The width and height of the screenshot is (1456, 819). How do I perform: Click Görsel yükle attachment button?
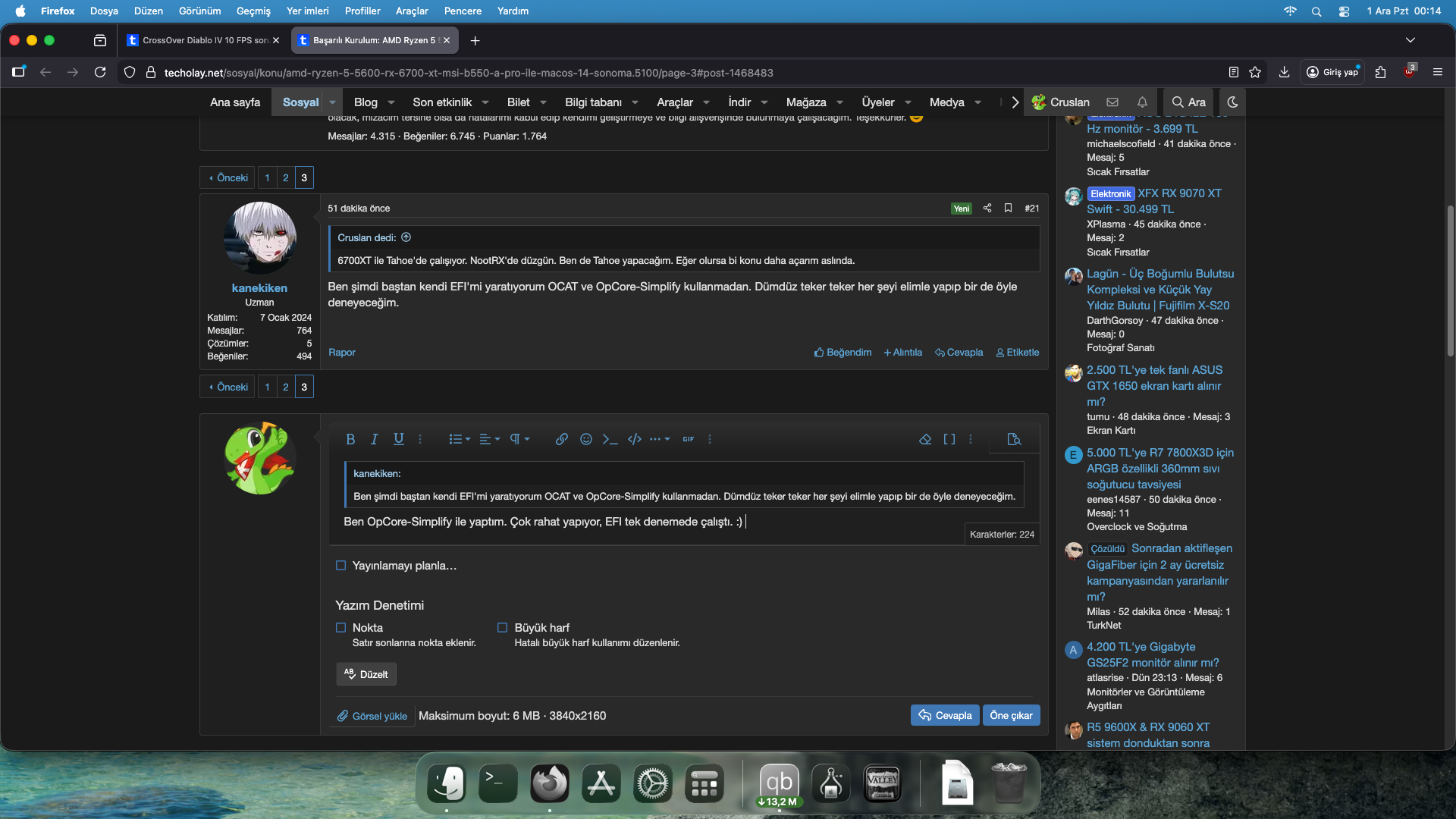pos(372,716)
